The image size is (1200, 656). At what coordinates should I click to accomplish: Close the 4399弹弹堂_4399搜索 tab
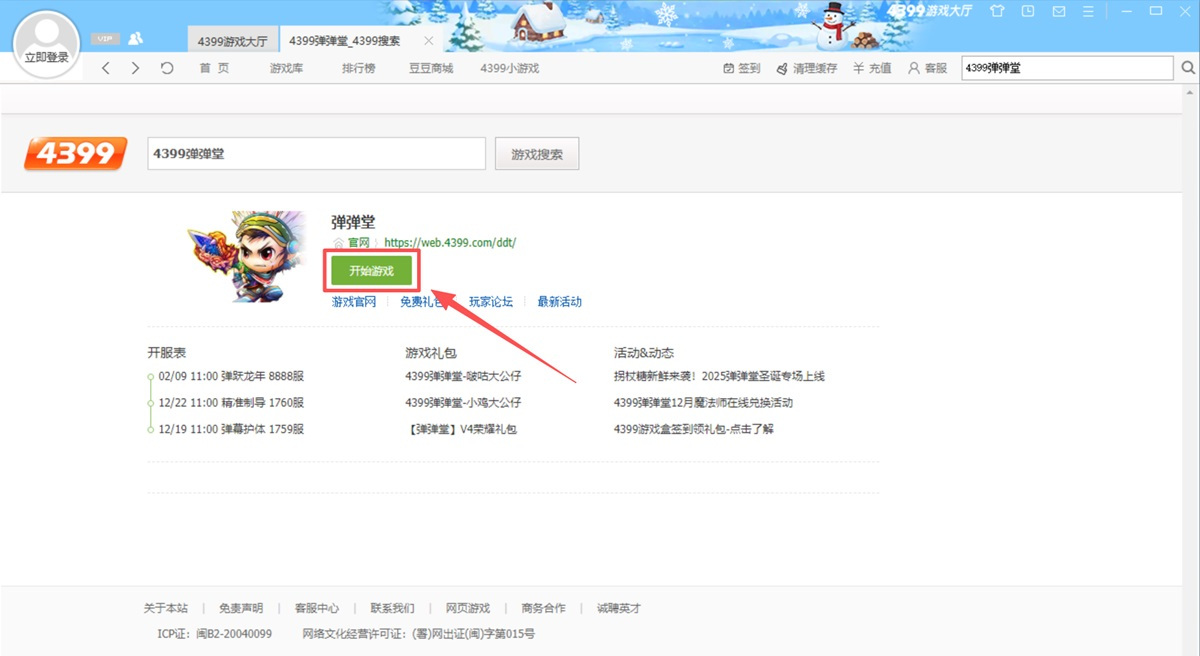429,41
